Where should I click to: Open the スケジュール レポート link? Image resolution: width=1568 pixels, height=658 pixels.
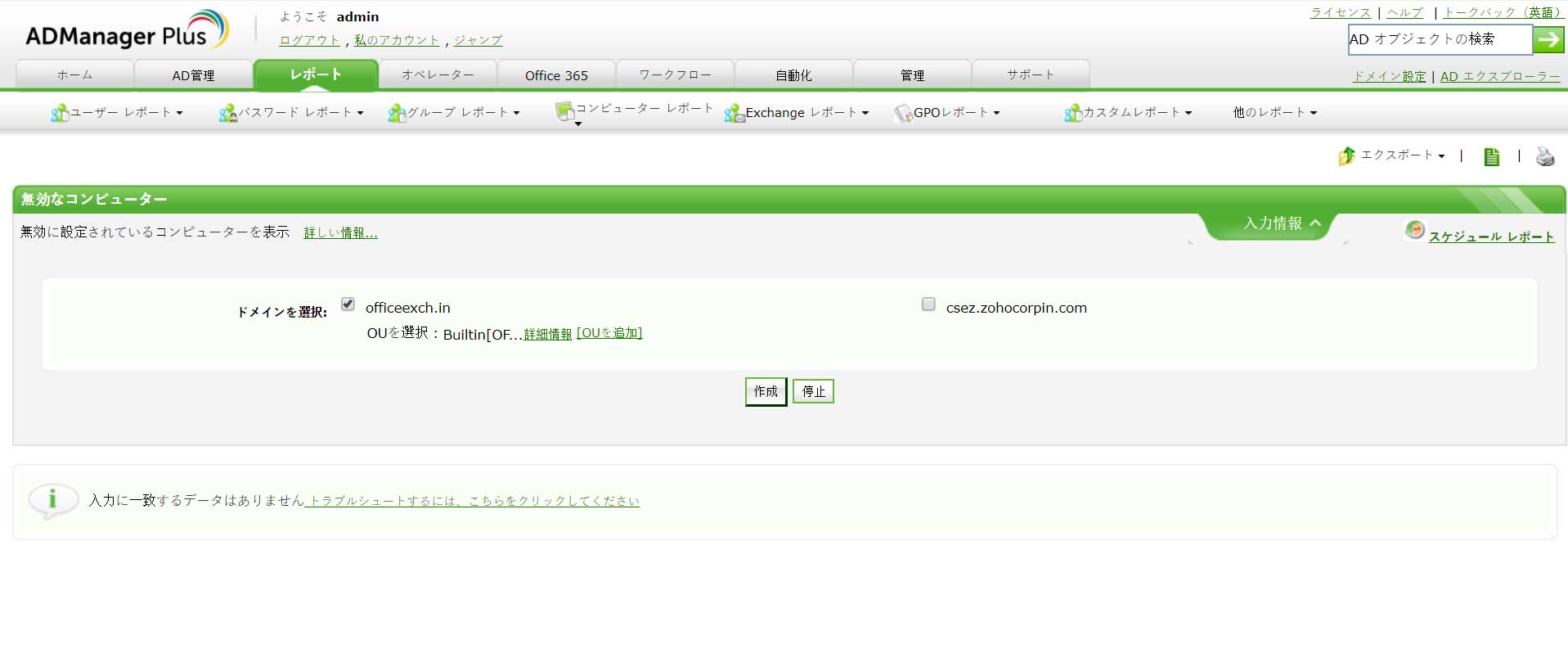click(x=1492, y=237)
